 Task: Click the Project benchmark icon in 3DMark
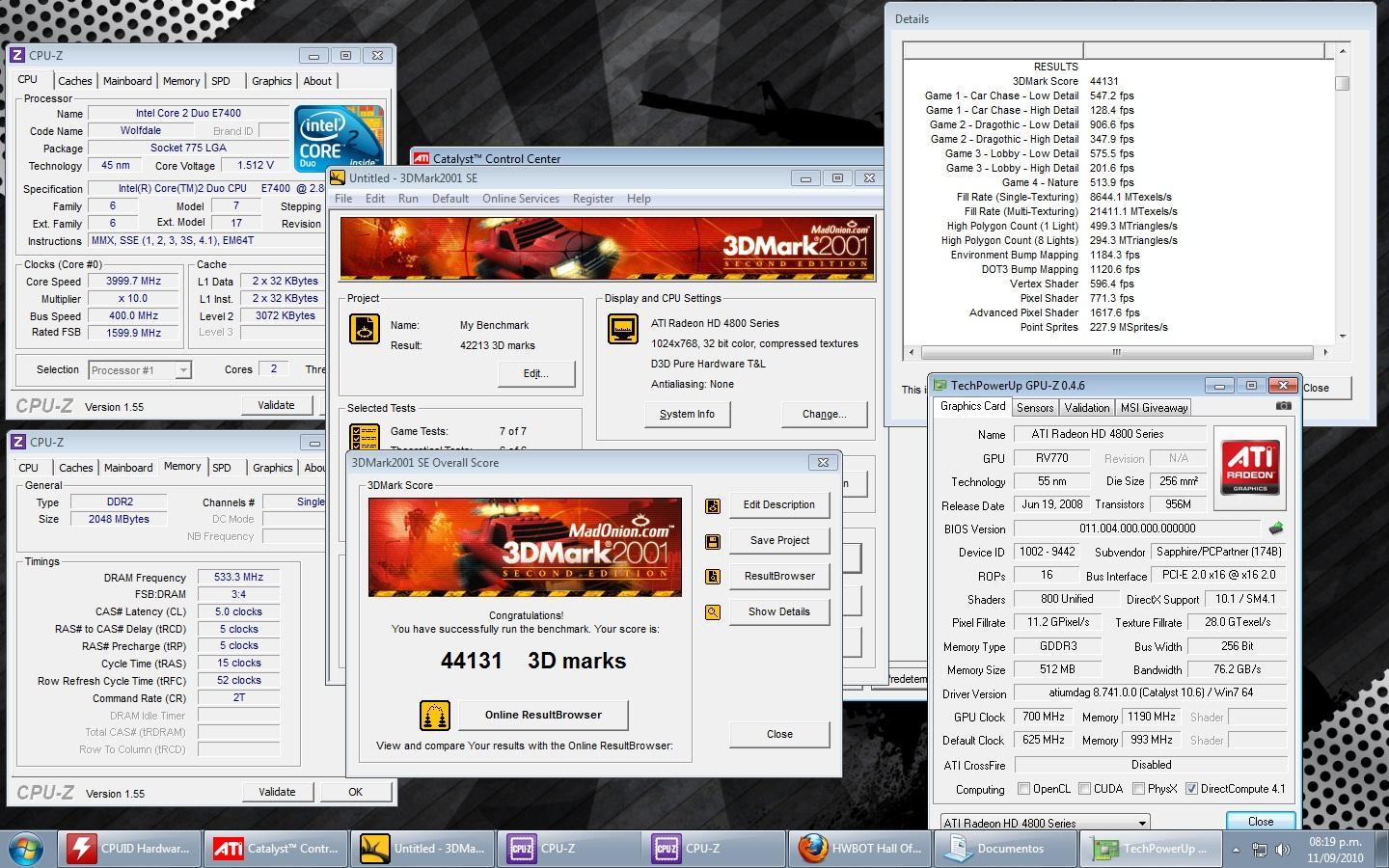tap(364, 328)
